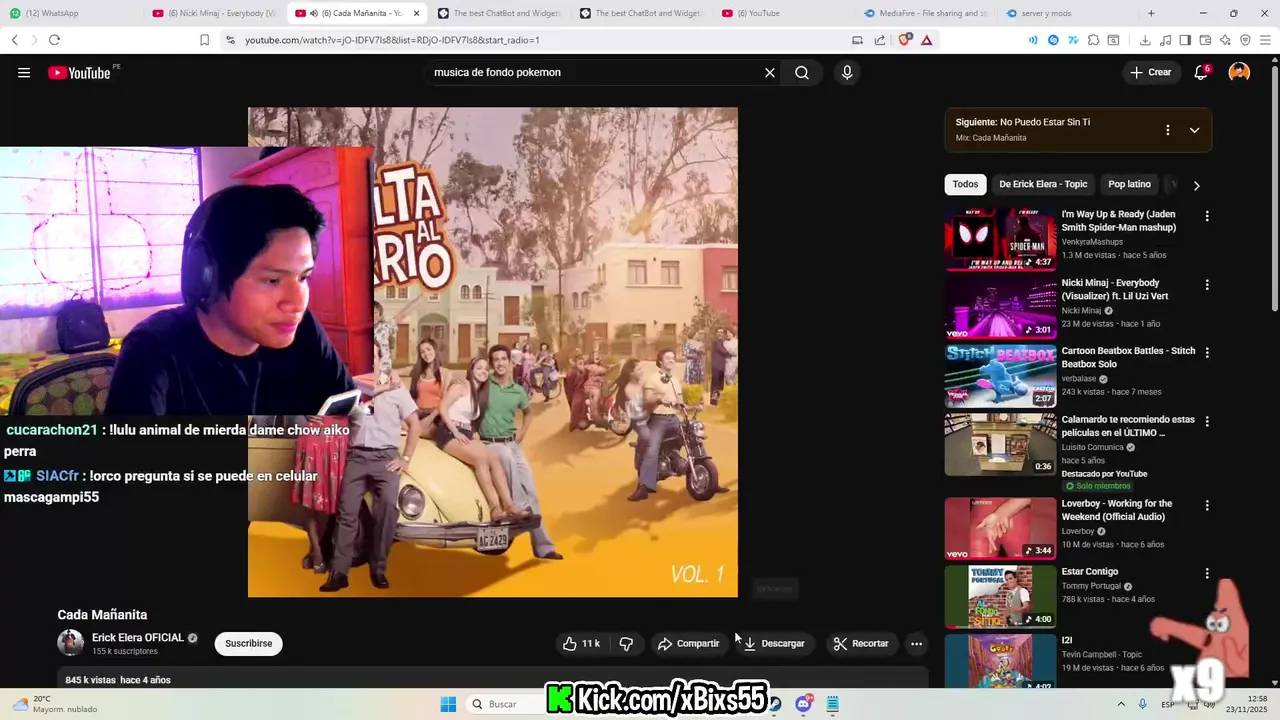
Task: Click the Compartir share button
Action: [688, 643]
